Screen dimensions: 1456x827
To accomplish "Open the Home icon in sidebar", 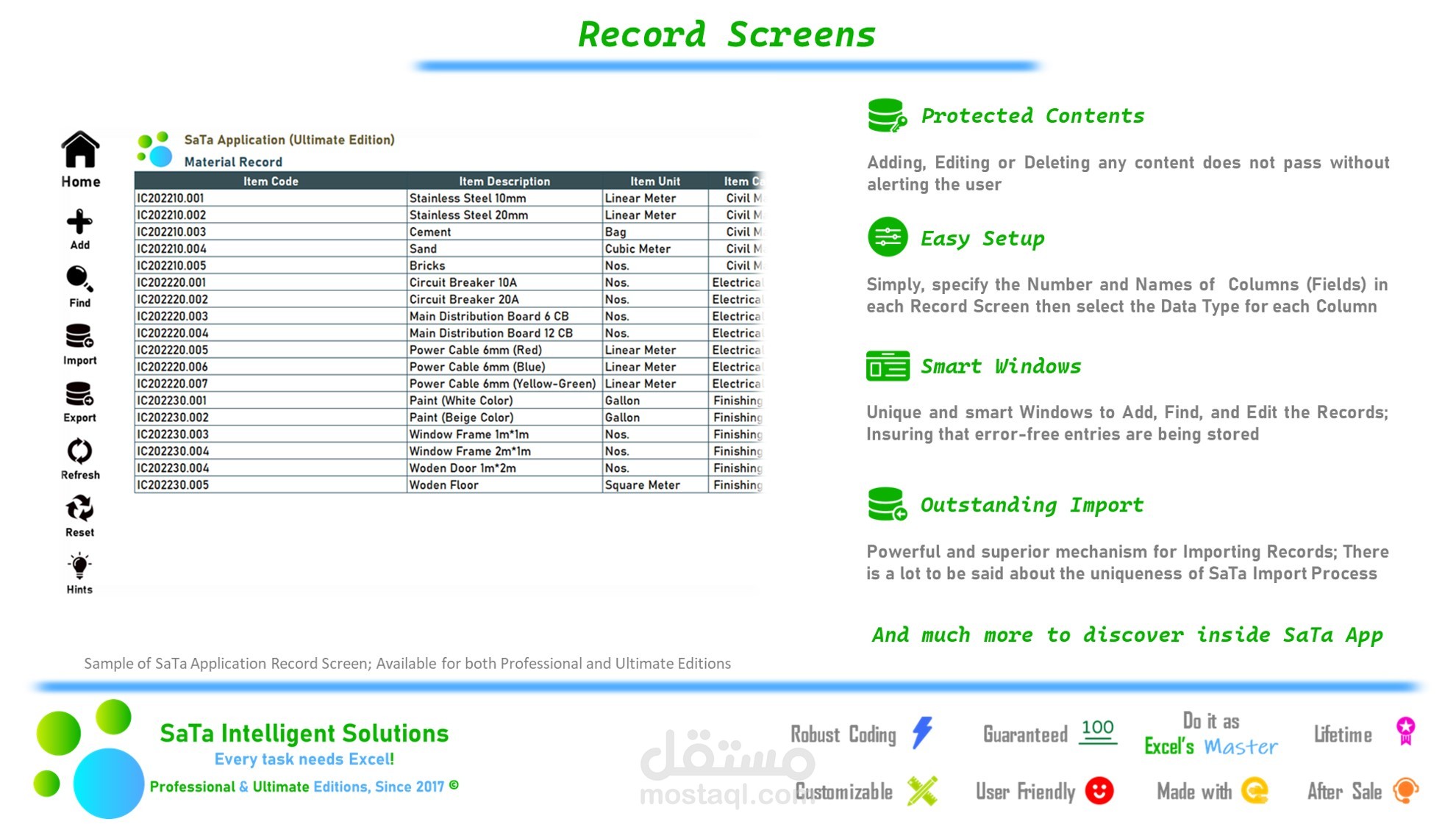I will tap(80, 149).
